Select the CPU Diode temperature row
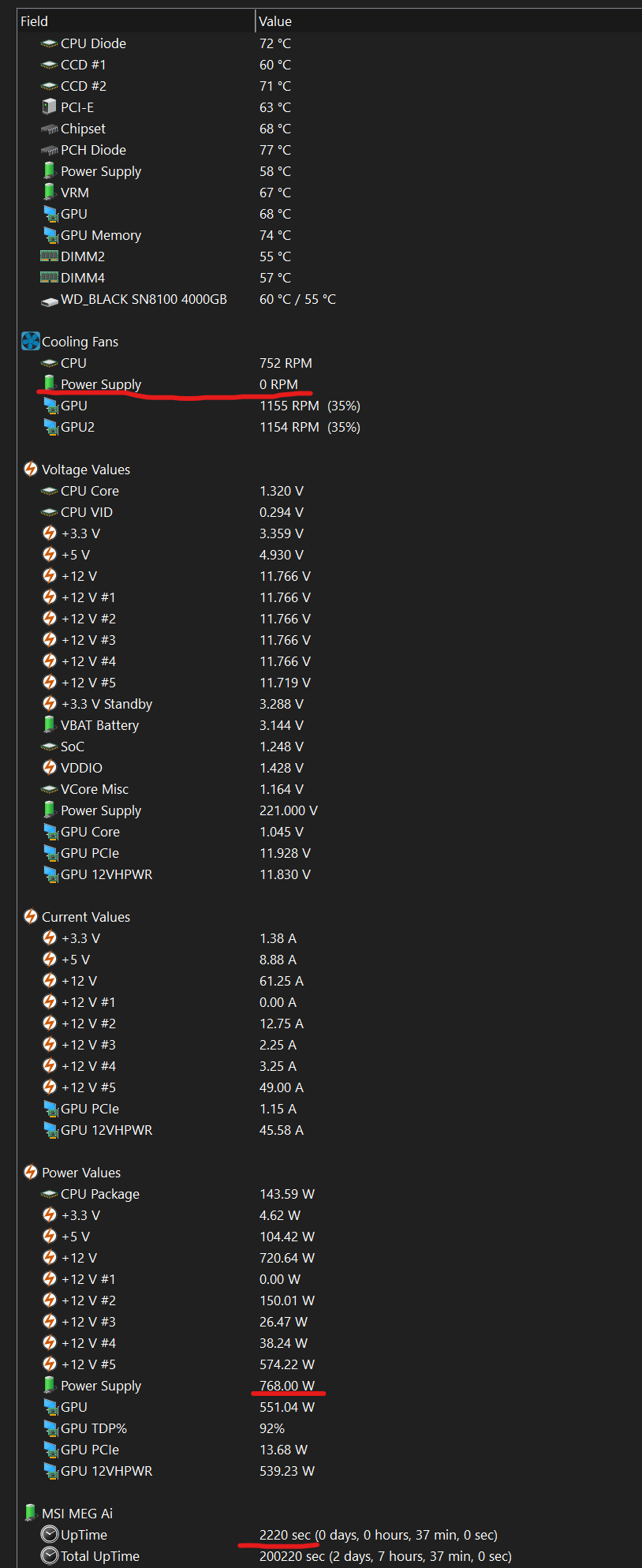 pos(93,43)
